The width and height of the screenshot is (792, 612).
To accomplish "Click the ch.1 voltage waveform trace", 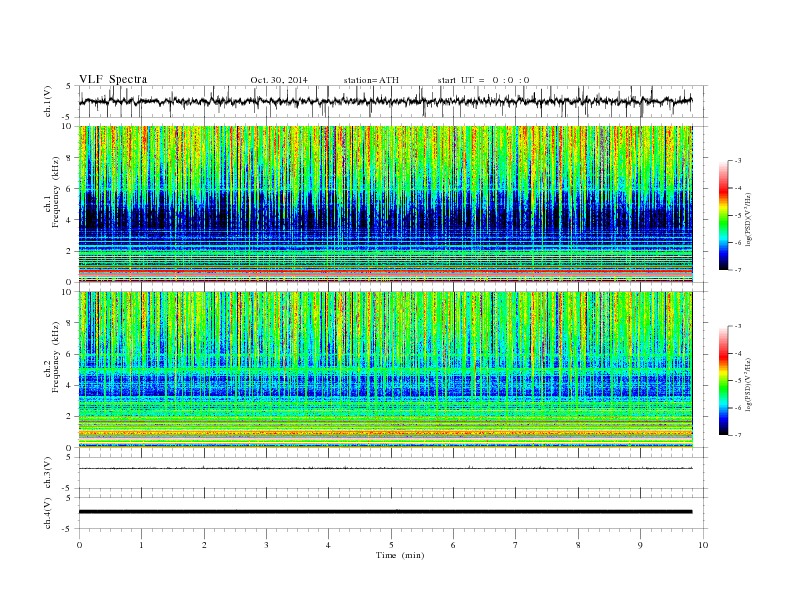I will pyautogui.click(x=385, y=101).
